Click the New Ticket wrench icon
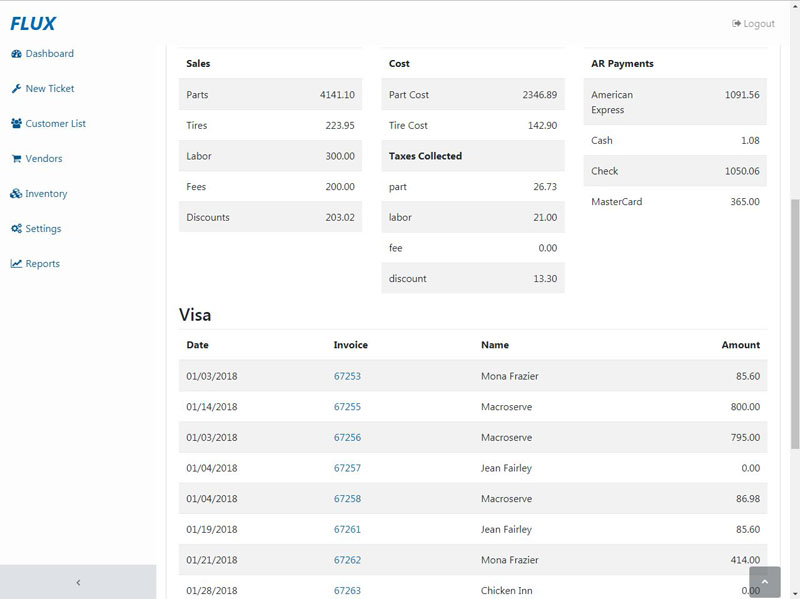Screen dimensions: 800x599 click(x=16, y=89)
